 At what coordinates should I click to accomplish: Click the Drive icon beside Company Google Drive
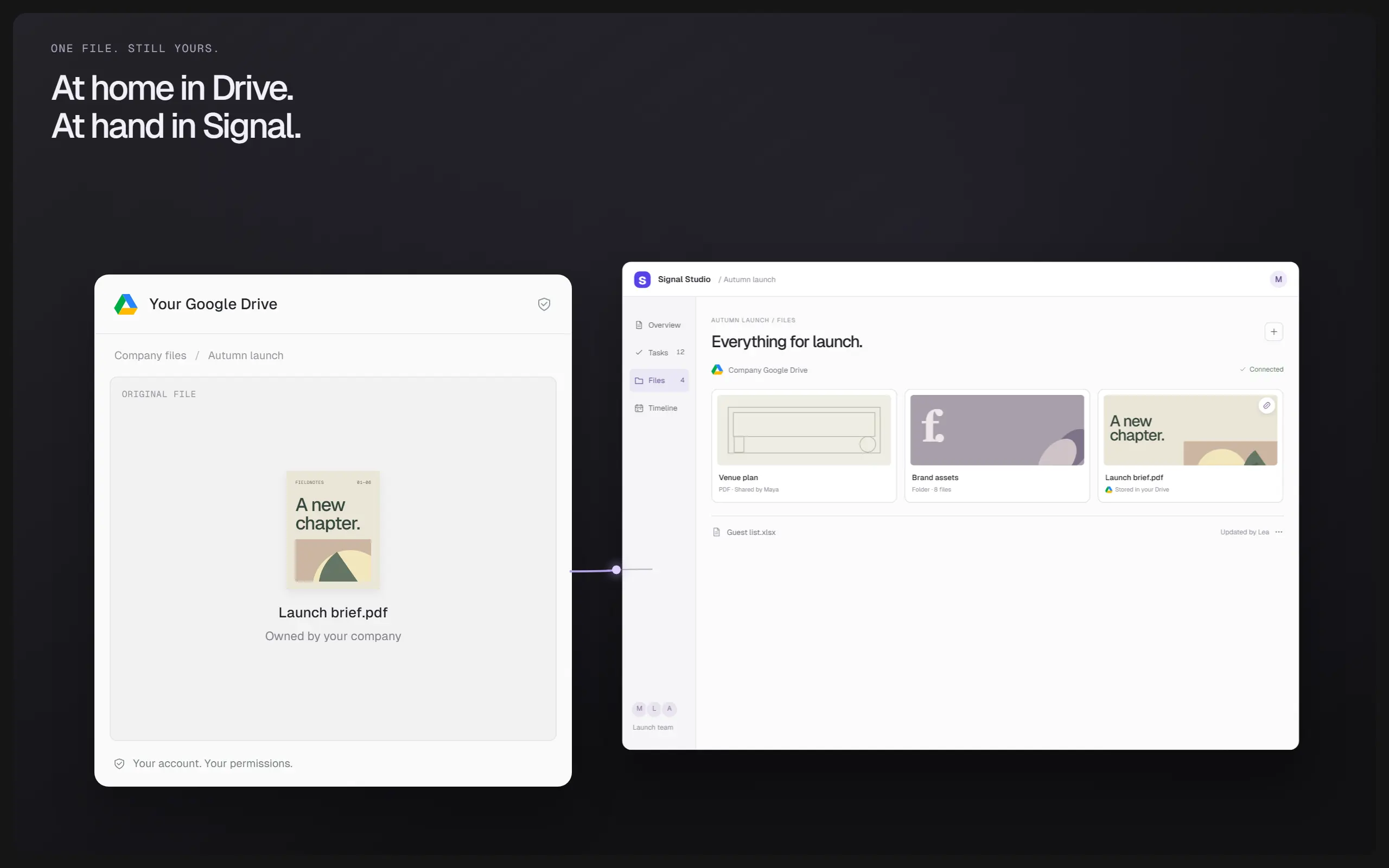click(x=717, y=369)
